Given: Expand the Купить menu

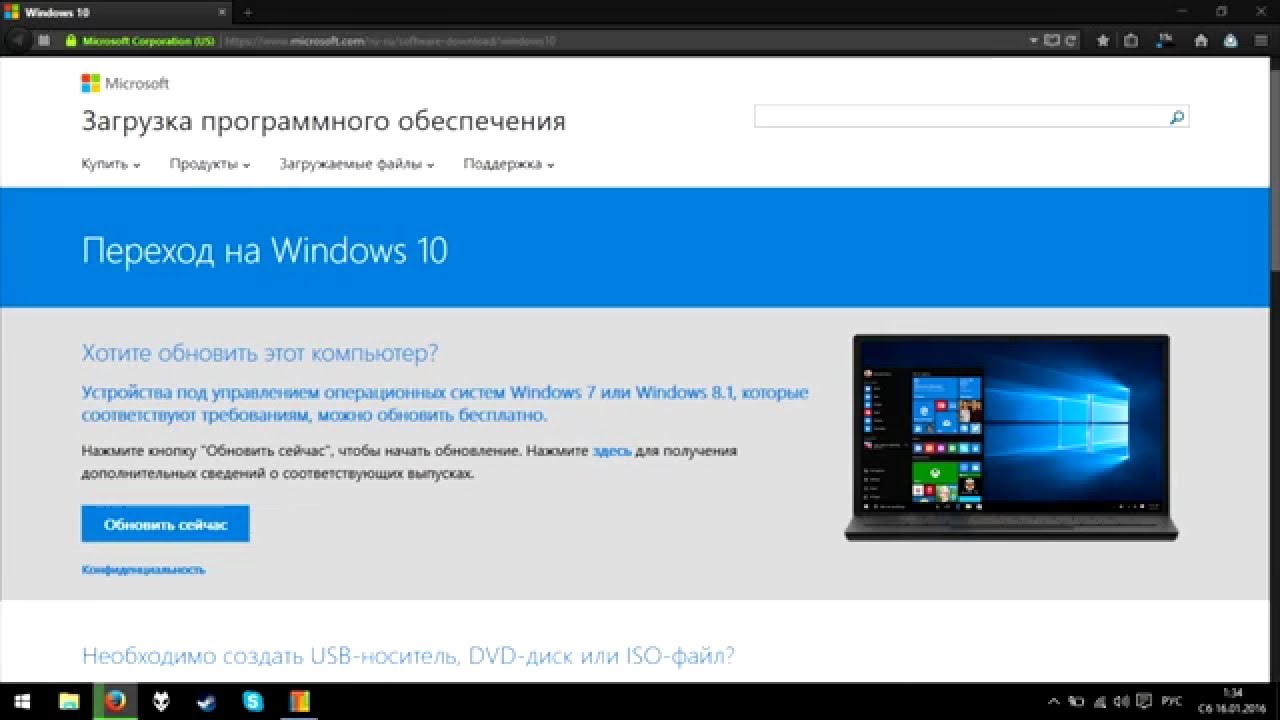Looking at the screenshot, I should (x=110, y=164).
